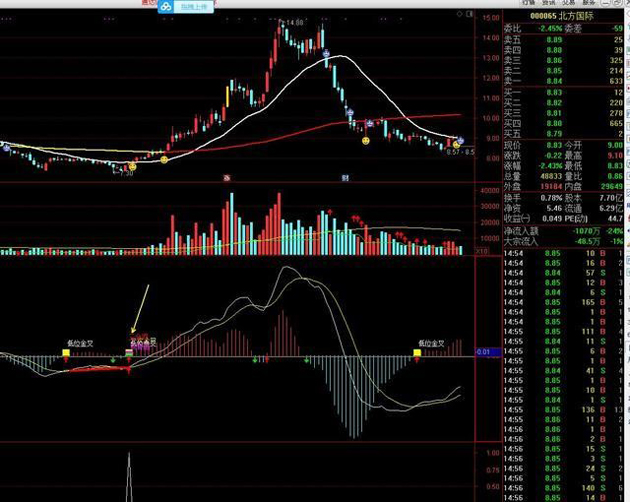Click the stock title 000065 北方国际
This screenshot has width=630, height=502.
pyautogui.click(x=561, y=16)
